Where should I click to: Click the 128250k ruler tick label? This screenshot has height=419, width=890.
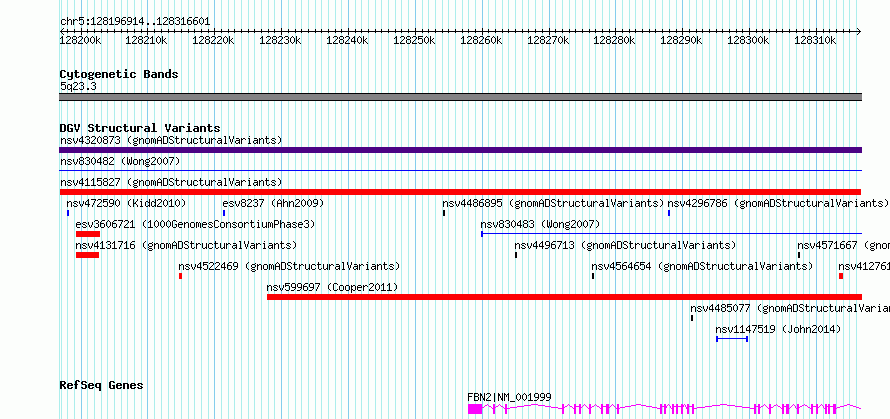[414, 40]
